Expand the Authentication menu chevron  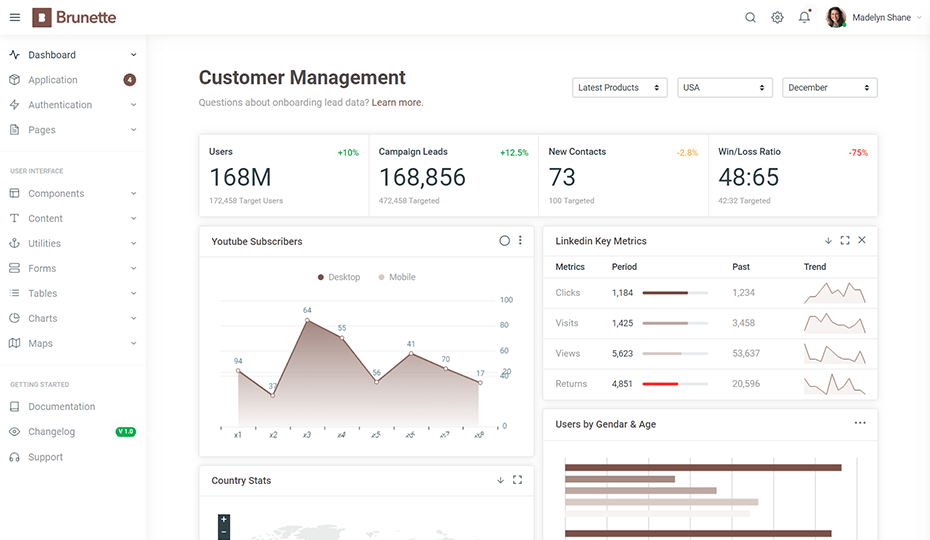[x=133, y=104]
